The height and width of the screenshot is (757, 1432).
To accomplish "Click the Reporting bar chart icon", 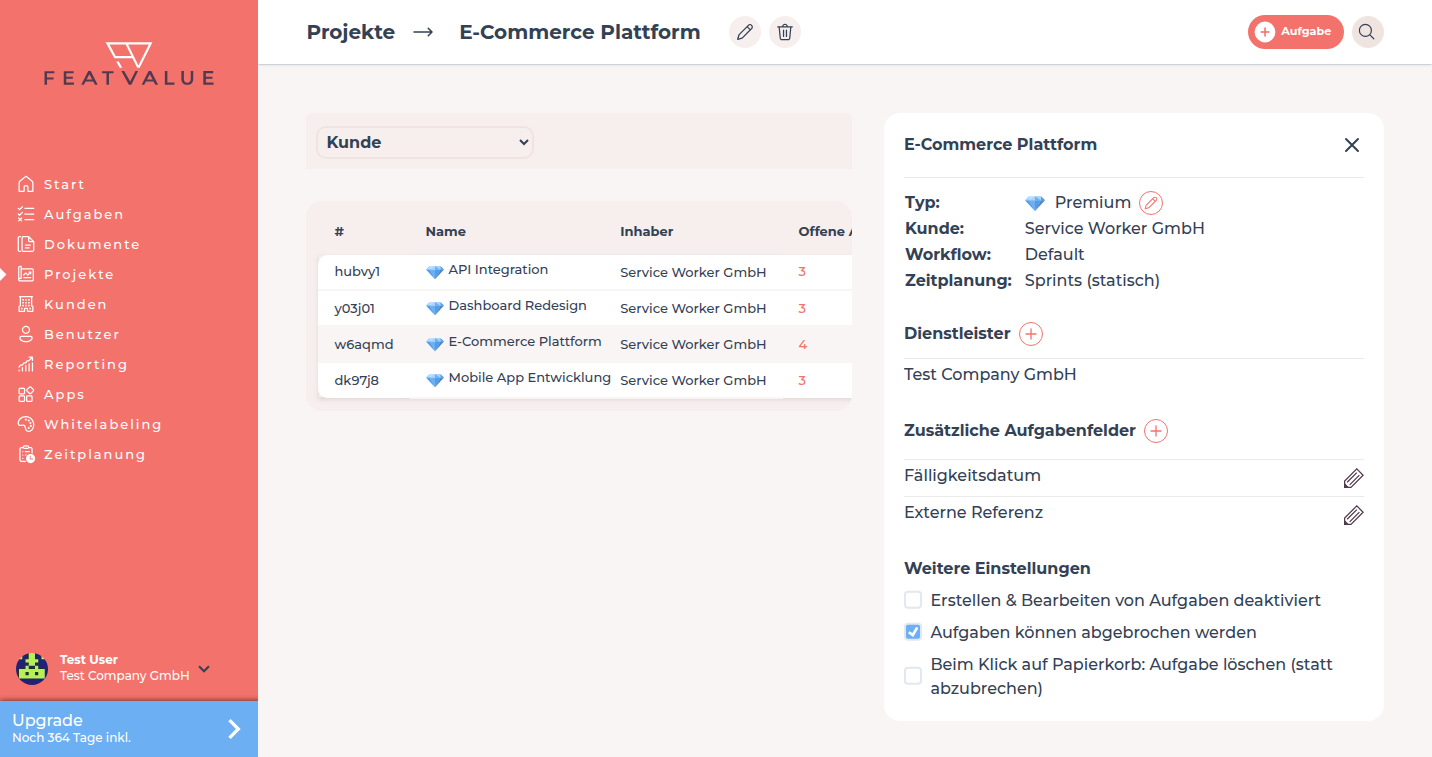I will coord(26,364).
